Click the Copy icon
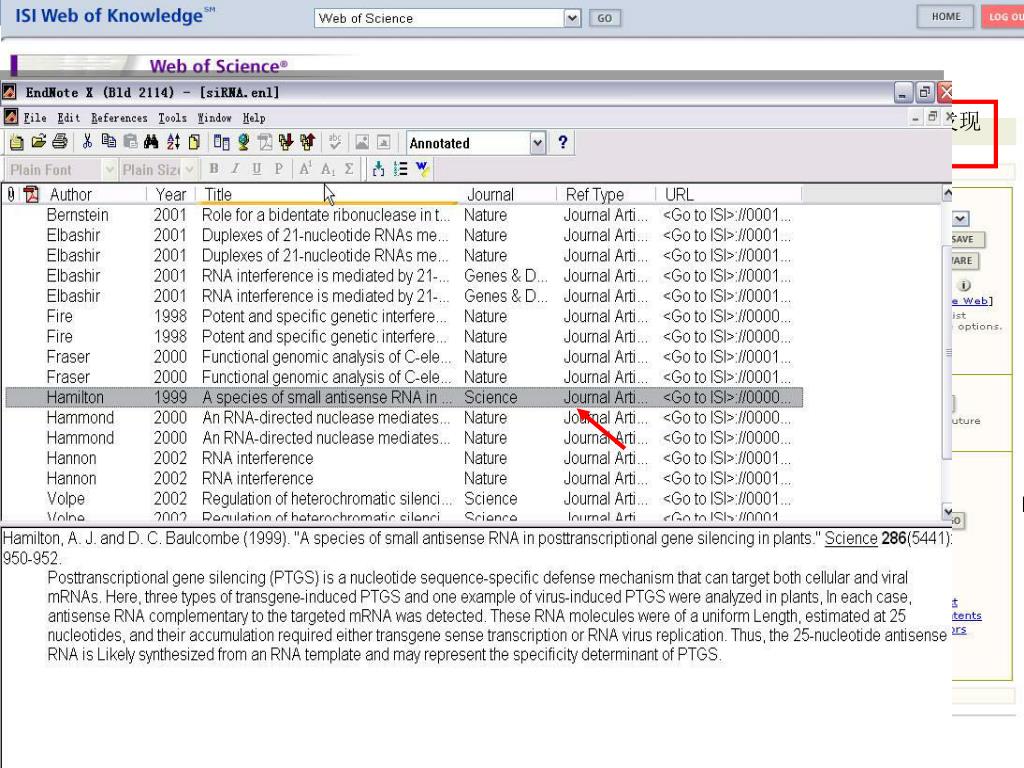 coord(108,142)
